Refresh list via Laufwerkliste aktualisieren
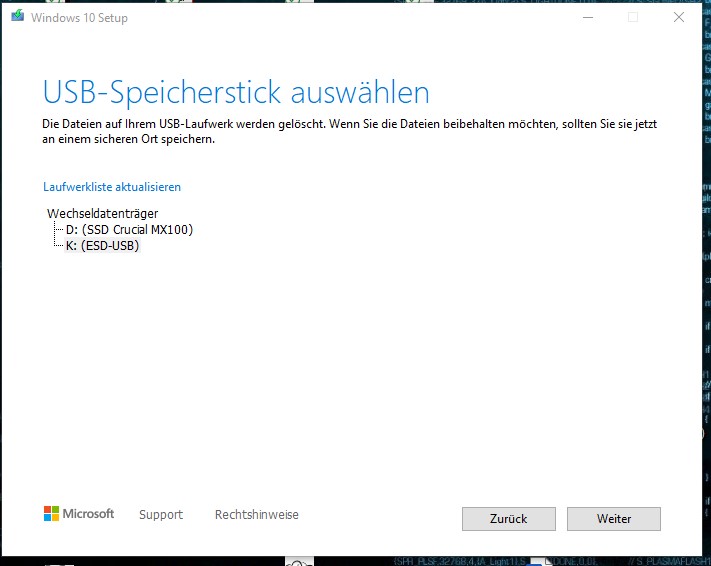711x566 pixels. (112, 187)
